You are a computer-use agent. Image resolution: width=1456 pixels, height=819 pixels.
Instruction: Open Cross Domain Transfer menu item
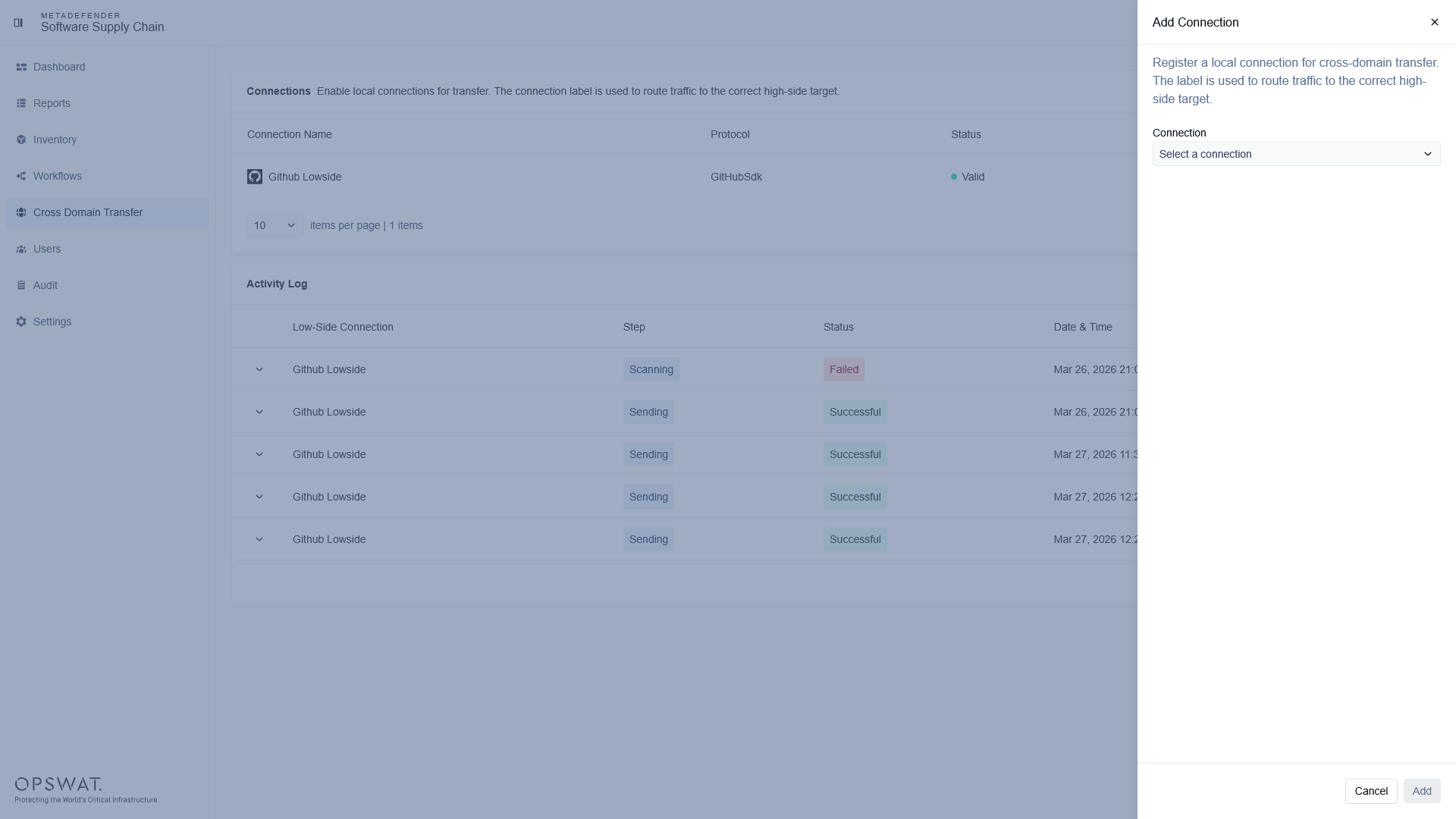pyautogui.click(x=88, y=213)
